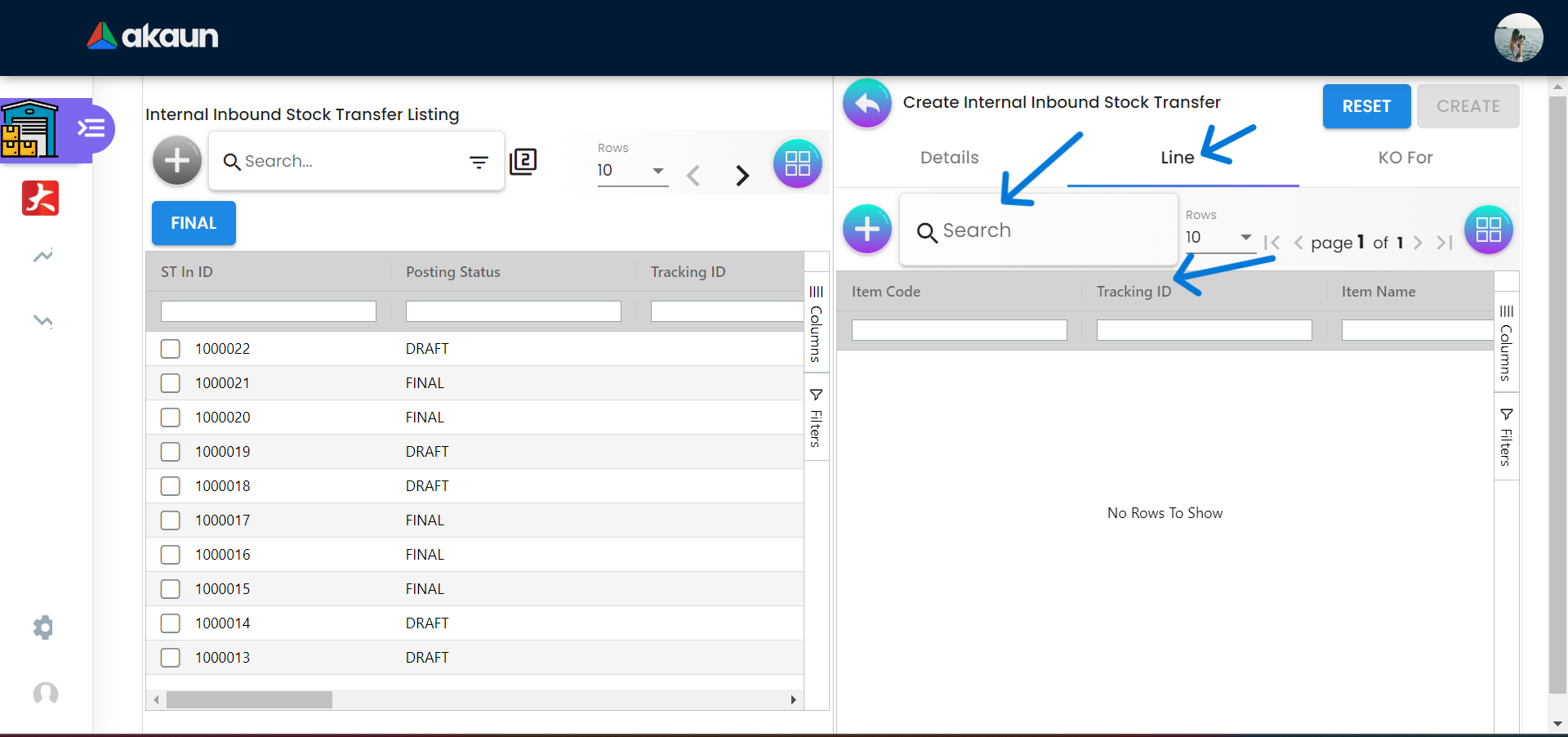Click the blue FINAL button
The height and width of the screenshot is (737, 1568).
(194, 223)
